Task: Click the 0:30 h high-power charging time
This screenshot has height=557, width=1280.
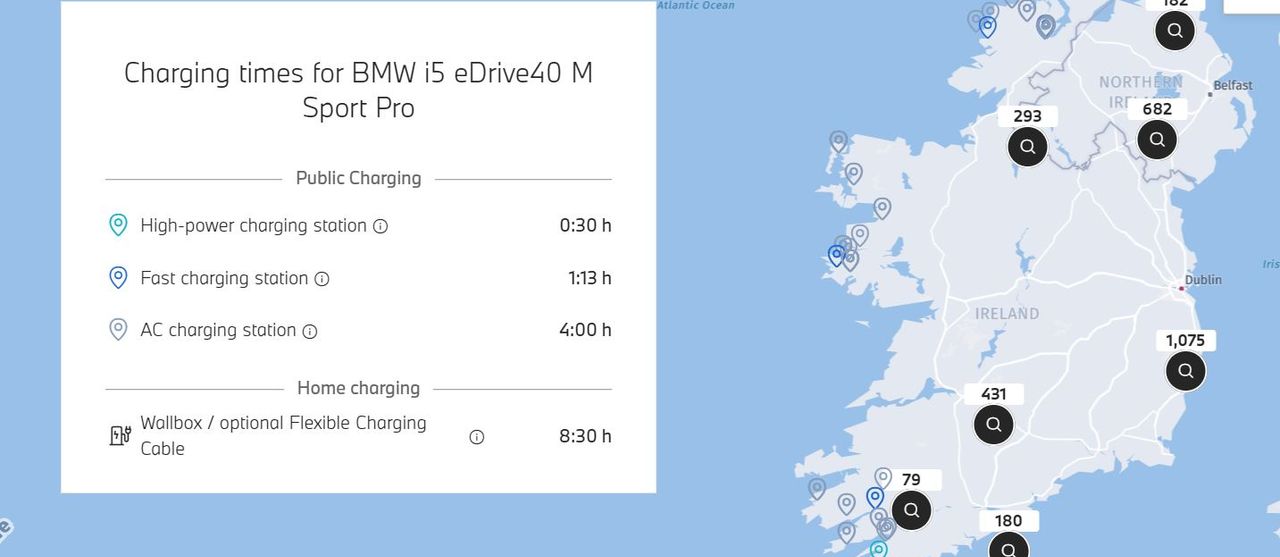Action: tap(585, 225)
